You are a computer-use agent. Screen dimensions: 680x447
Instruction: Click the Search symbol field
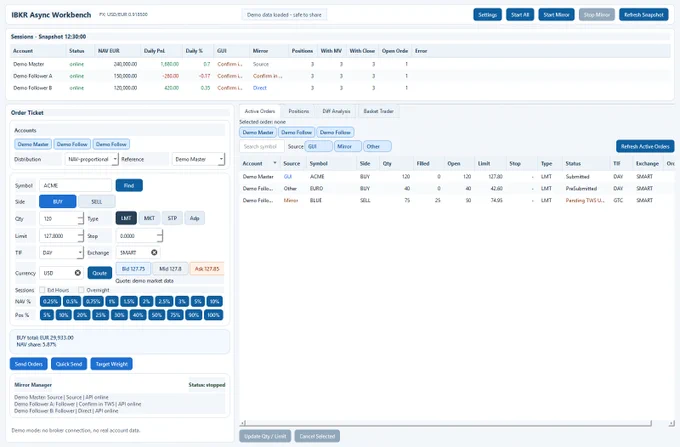[x=262, y=146]
